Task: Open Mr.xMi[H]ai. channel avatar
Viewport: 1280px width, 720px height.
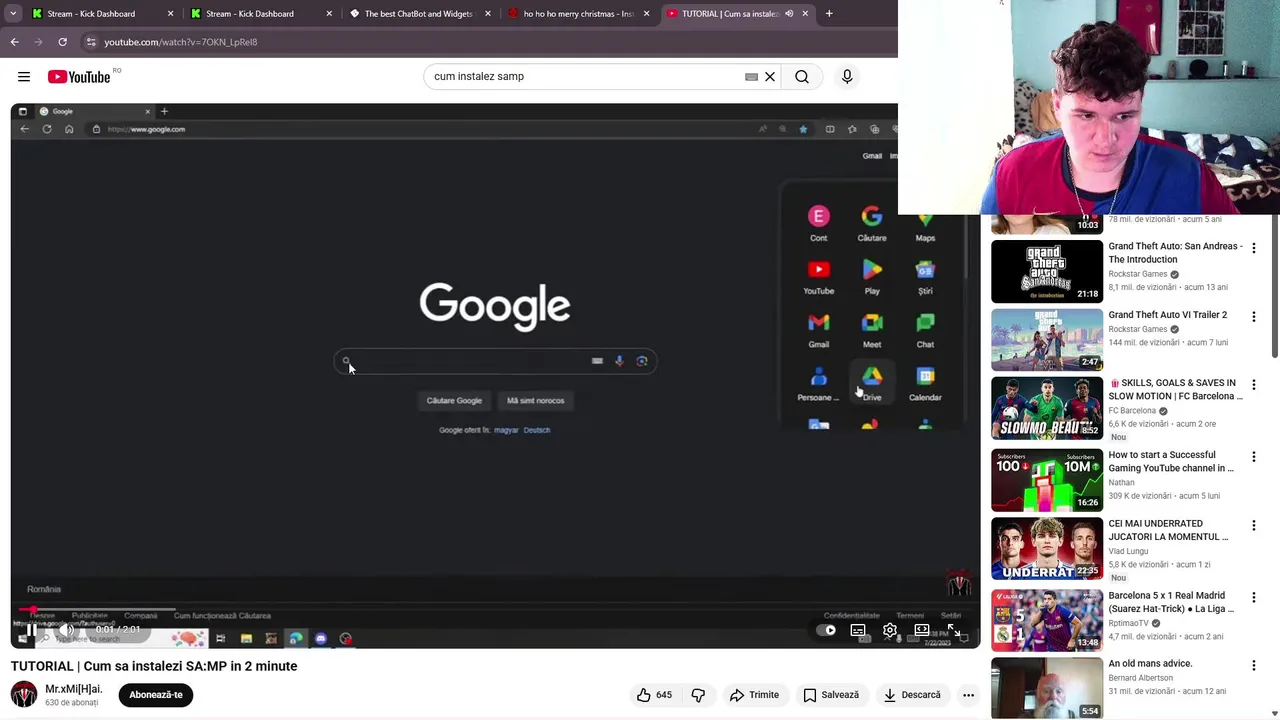Action: (x=24, y=695)
